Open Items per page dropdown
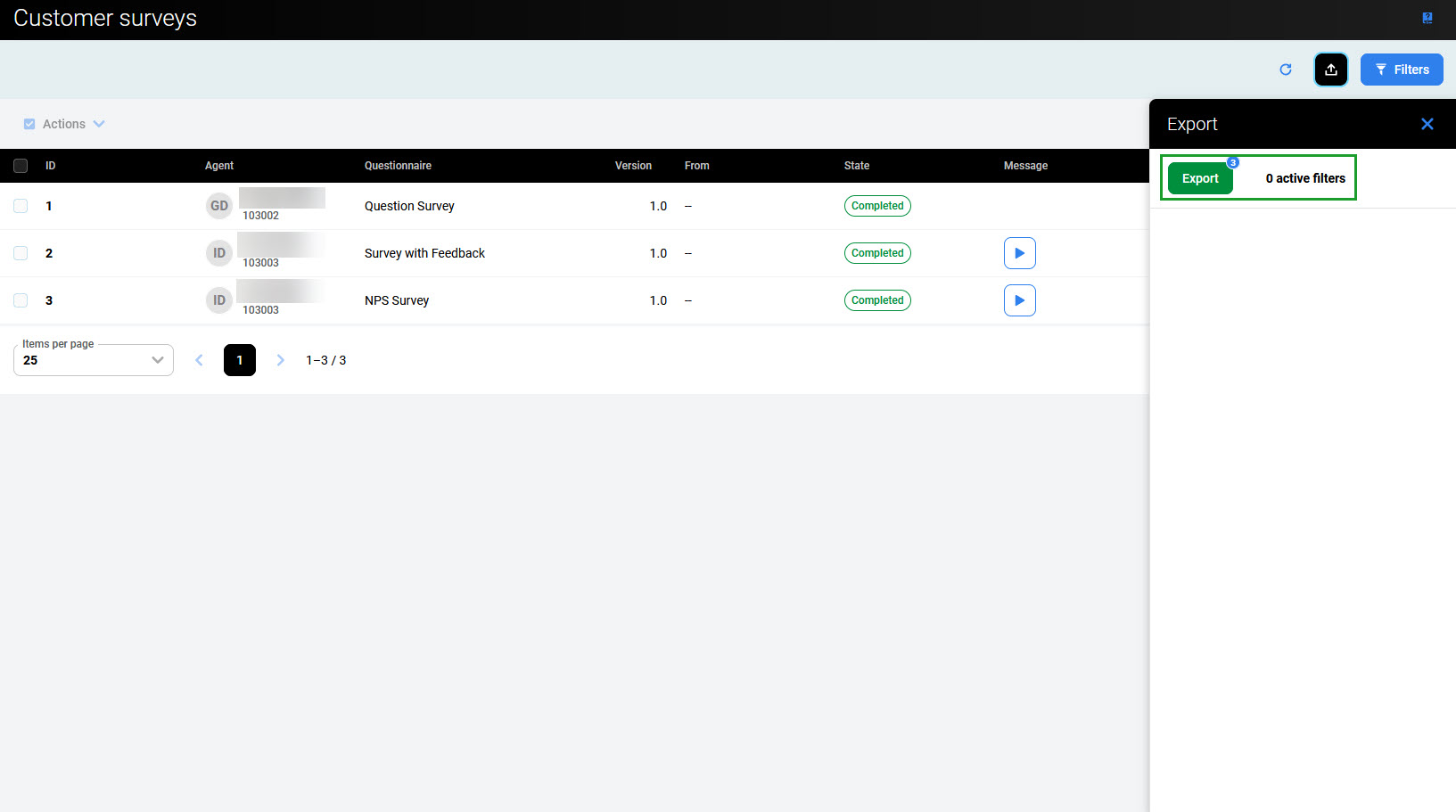This screenshot has height=812, width=1456. tap(94, 360)
